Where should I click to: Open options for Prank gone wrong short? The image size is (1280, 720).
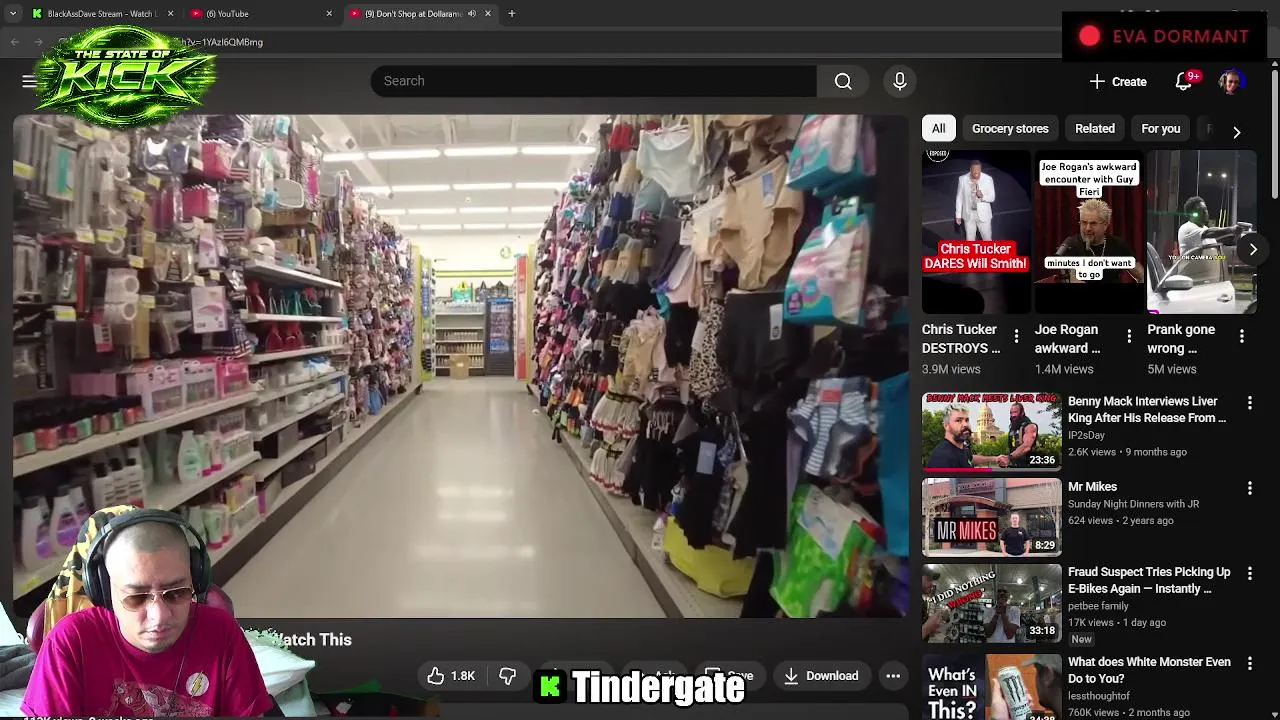[x=1242, y=336]
